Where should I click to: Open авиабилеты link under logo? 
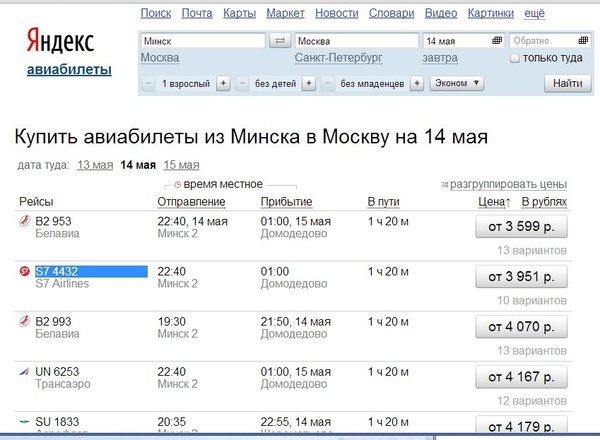tap(69, 70)
